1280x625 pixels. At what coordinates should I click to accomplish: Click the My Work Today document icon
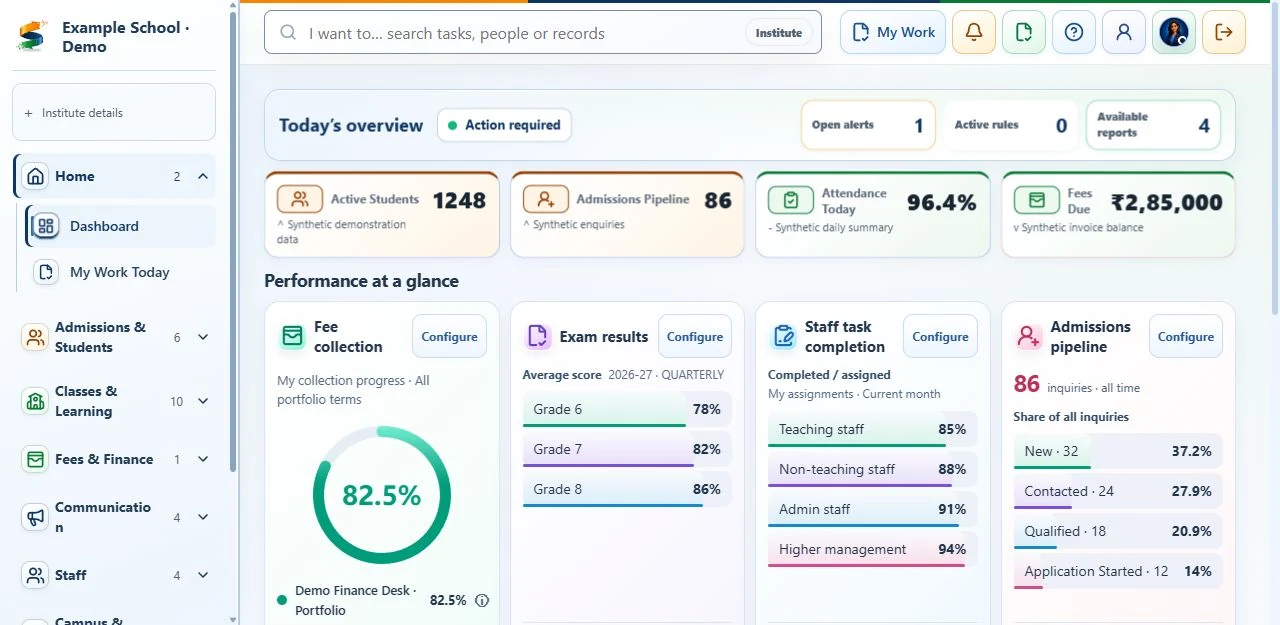tap(45, 272)
